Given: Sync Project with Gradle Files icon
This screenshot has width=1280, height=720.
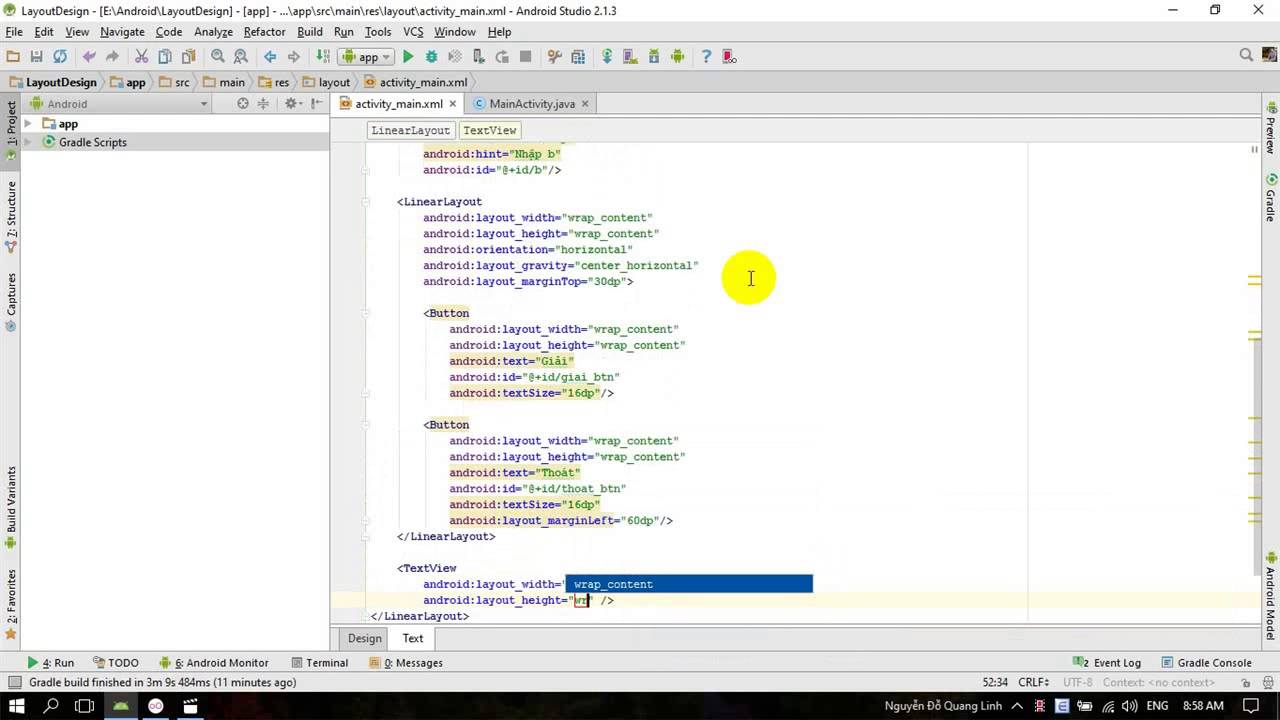Looking at the screenshot, I should (x=606, y=57).
